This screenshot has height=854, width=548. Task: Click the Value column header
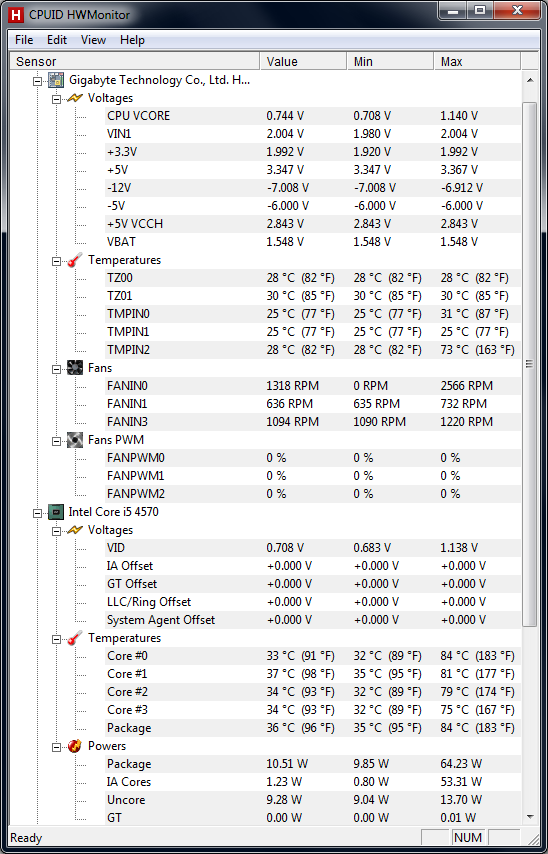[x=303, y=62]
